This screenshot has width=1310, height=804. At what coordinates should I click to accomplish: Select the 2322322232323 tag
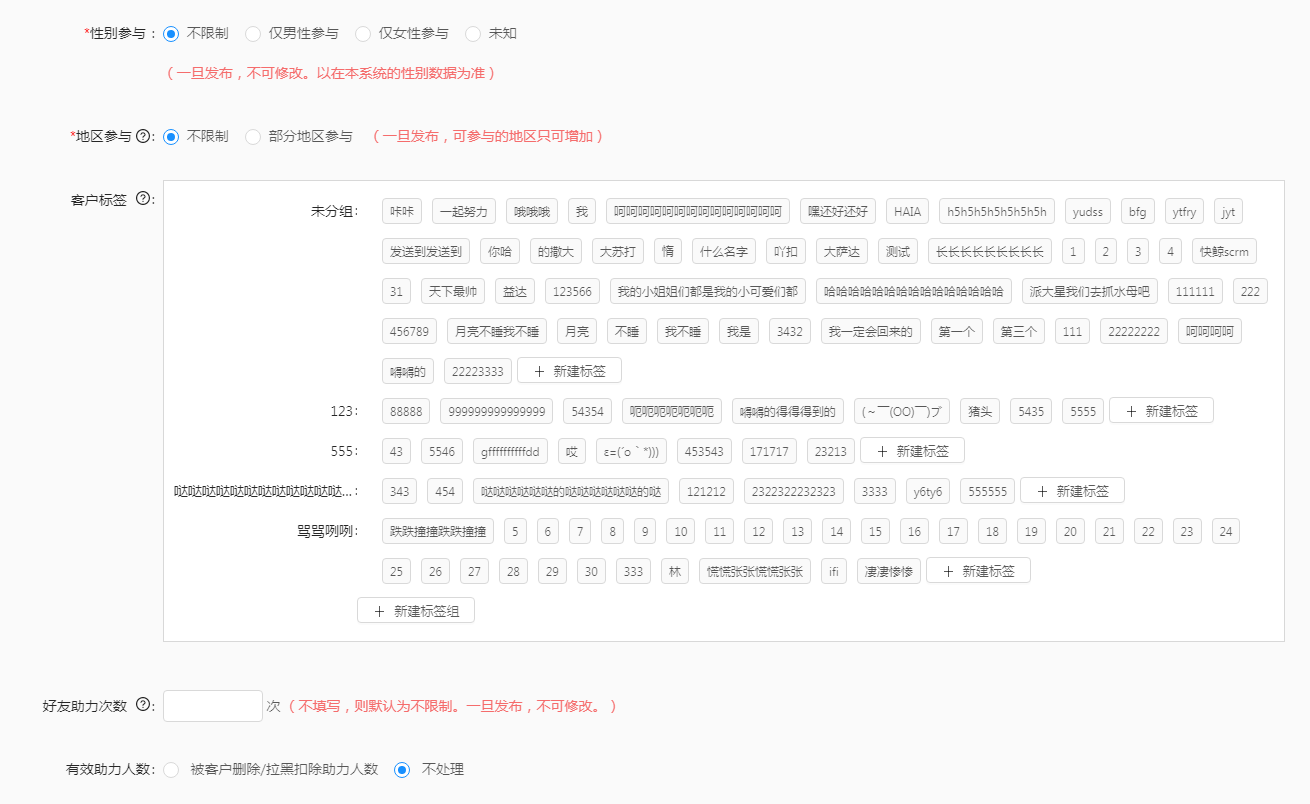point(796,491)
